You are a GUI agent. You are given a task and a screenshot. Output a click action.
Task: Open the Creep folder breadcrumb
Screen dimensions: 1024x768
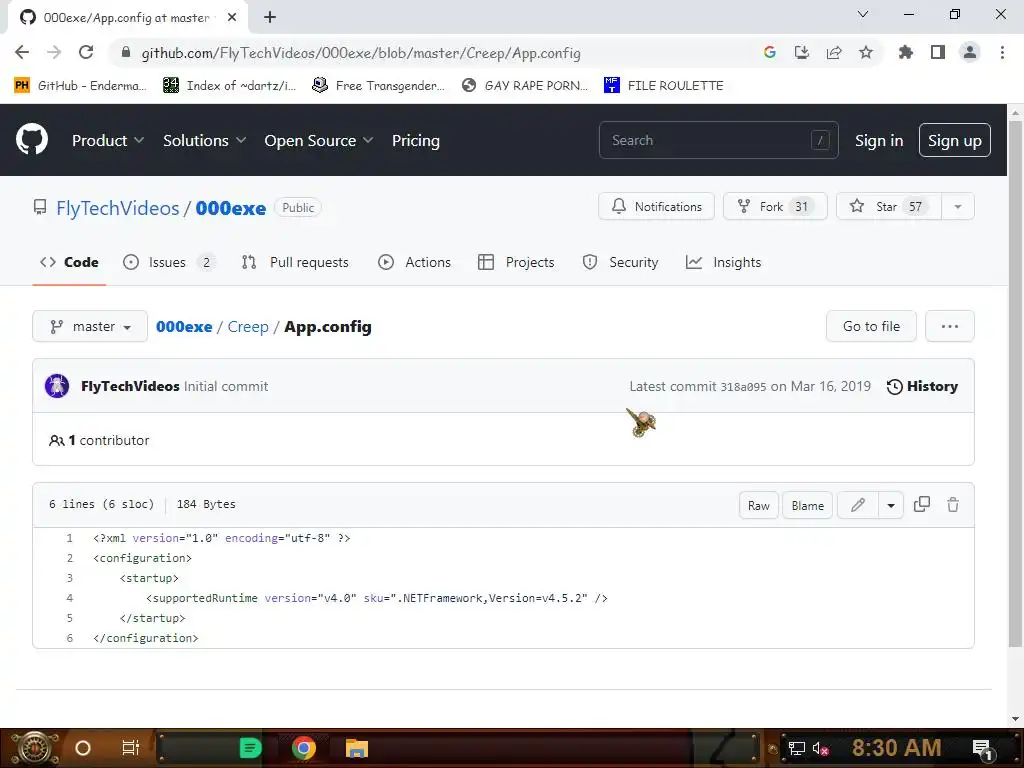point(248,327)
